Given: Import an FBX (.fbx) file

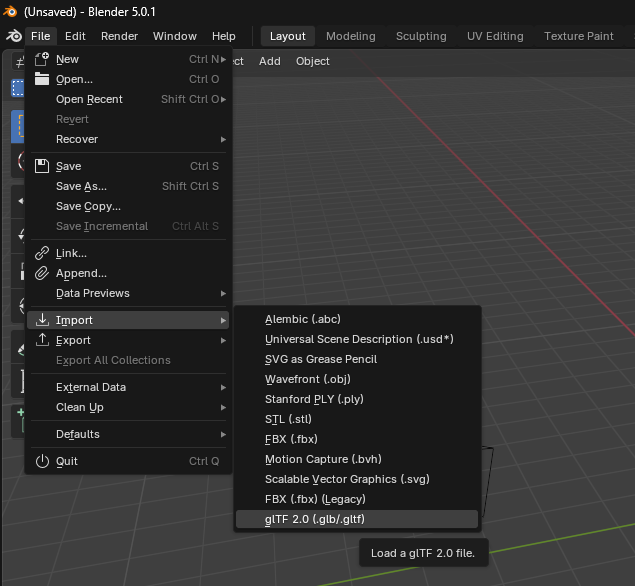Looking at the screenshot, I should 357,439.
